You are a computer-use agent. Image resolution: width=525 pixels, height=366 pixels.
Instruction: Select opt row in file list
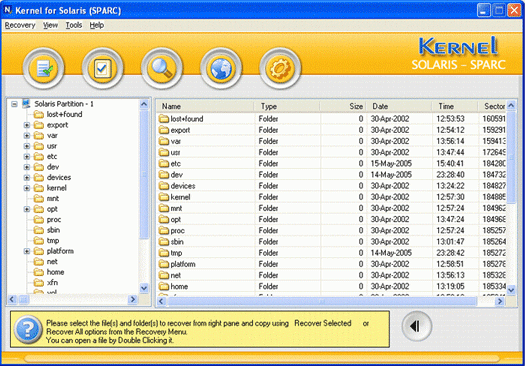[331, 219]
